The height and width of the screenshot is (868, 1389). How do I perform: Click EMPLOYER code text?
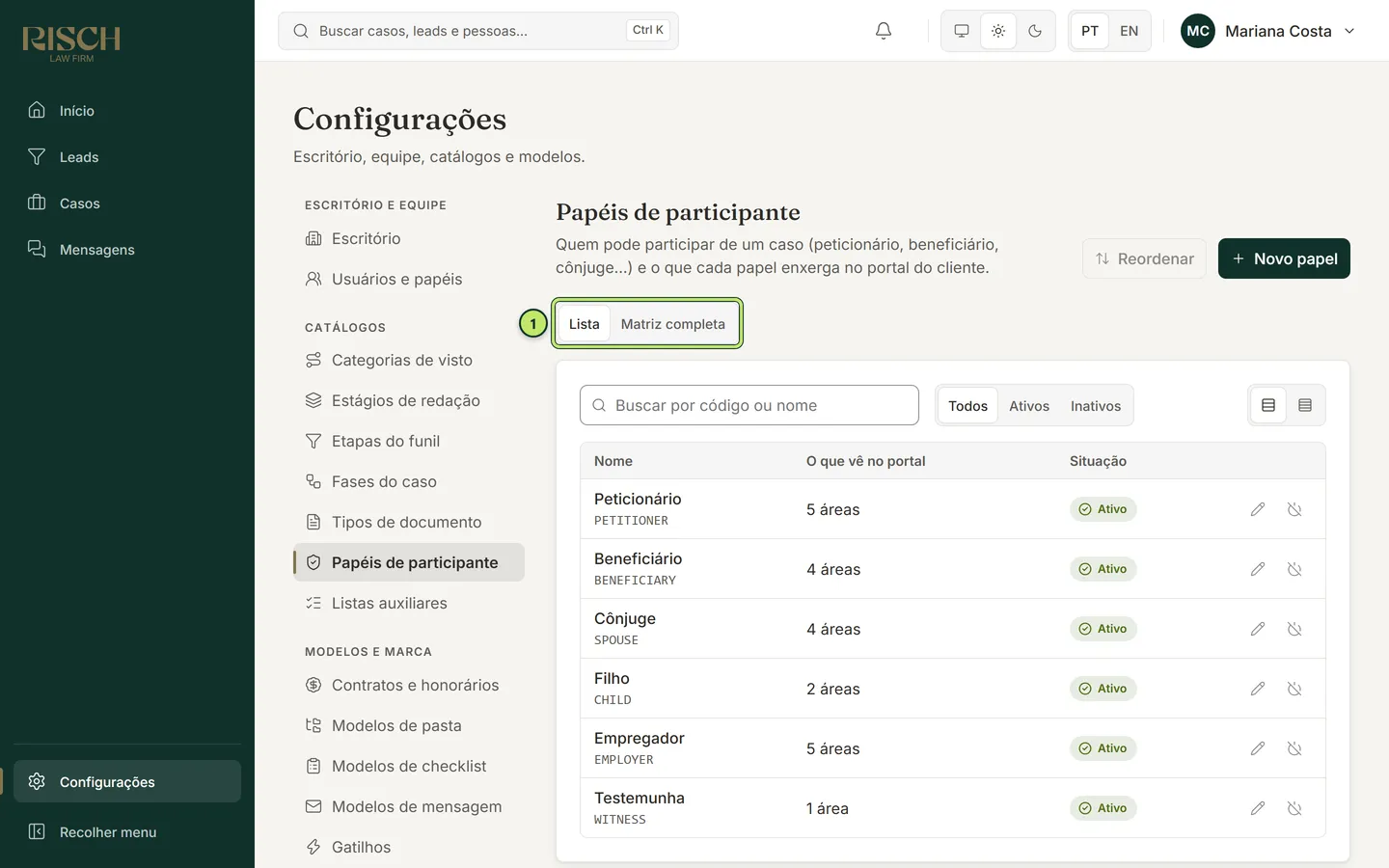[624, 760]
